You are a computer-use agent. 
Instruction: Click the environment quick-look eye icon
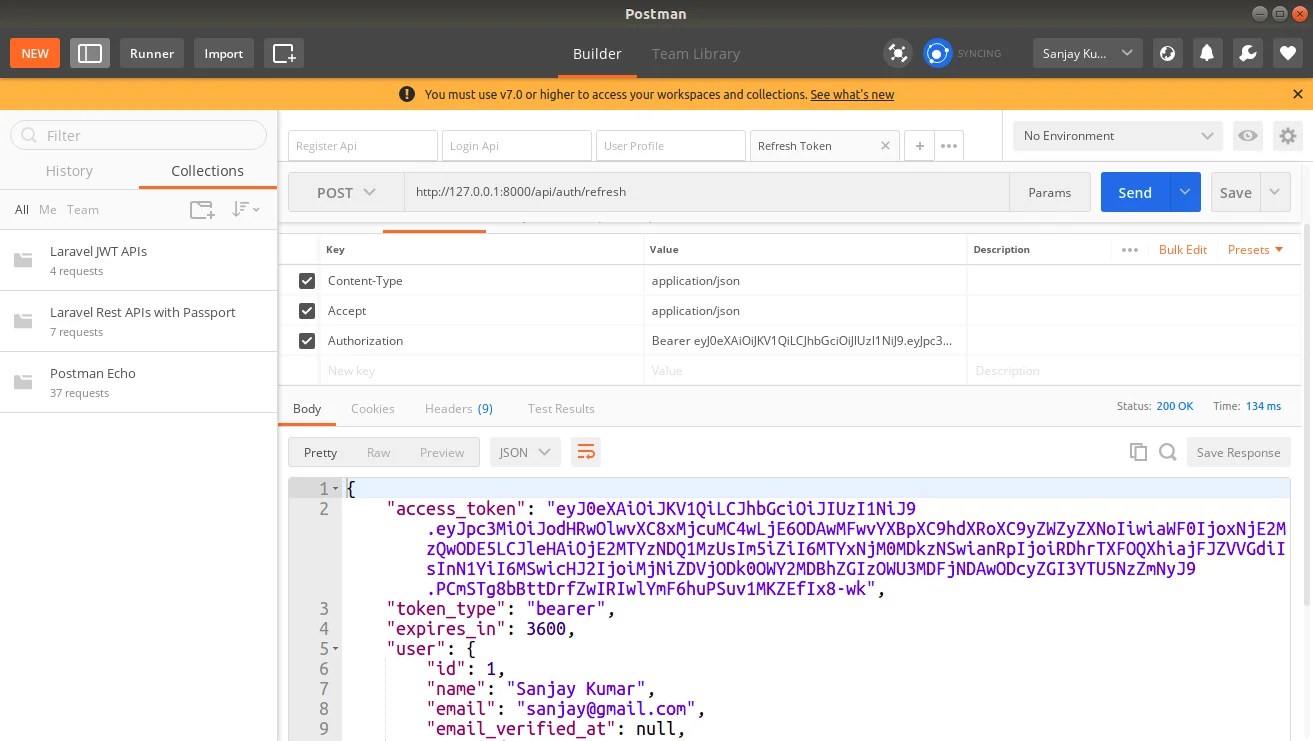pyautogui.click(x=1248, y=135)
